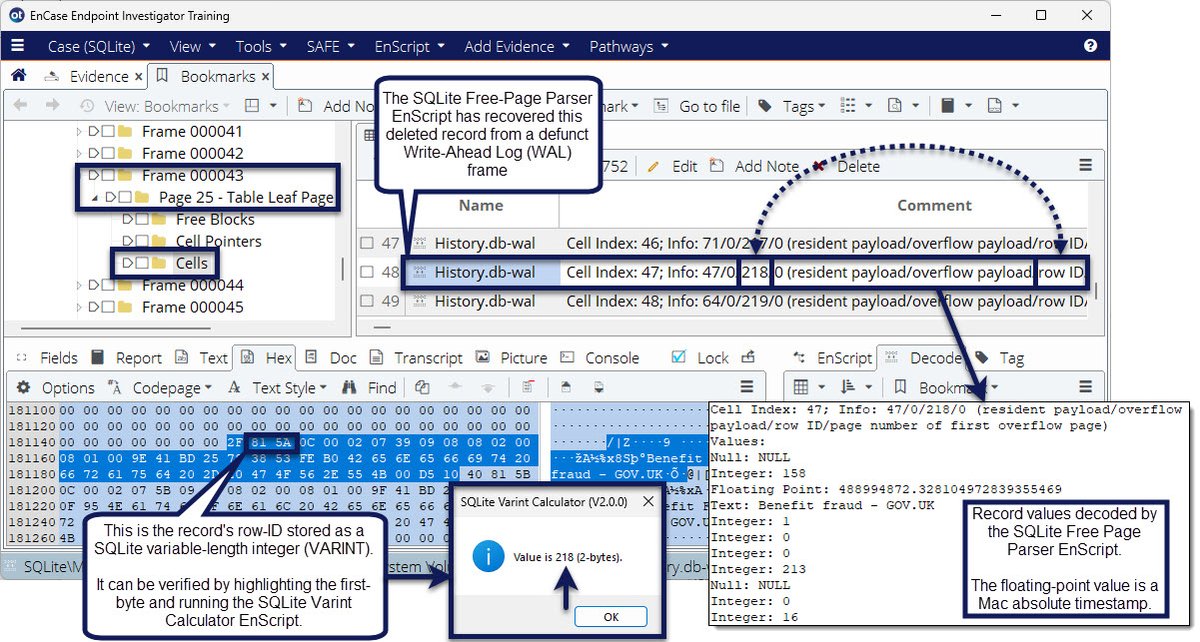This screenshot has width=1200, height=642.
Task: Tick the checkbox for Cell Pointers folder
Action: [x=141, y=241]
